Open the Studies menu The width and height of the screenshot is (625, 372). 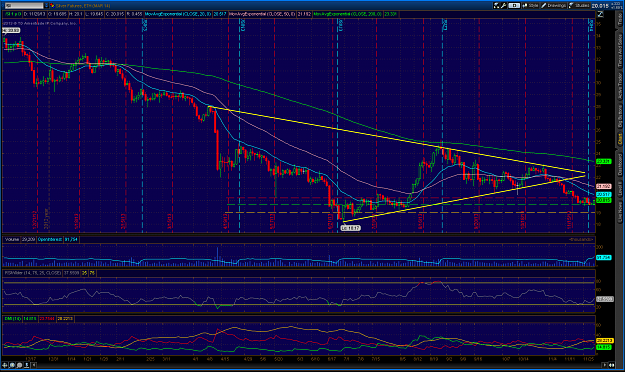click(579, 5)
